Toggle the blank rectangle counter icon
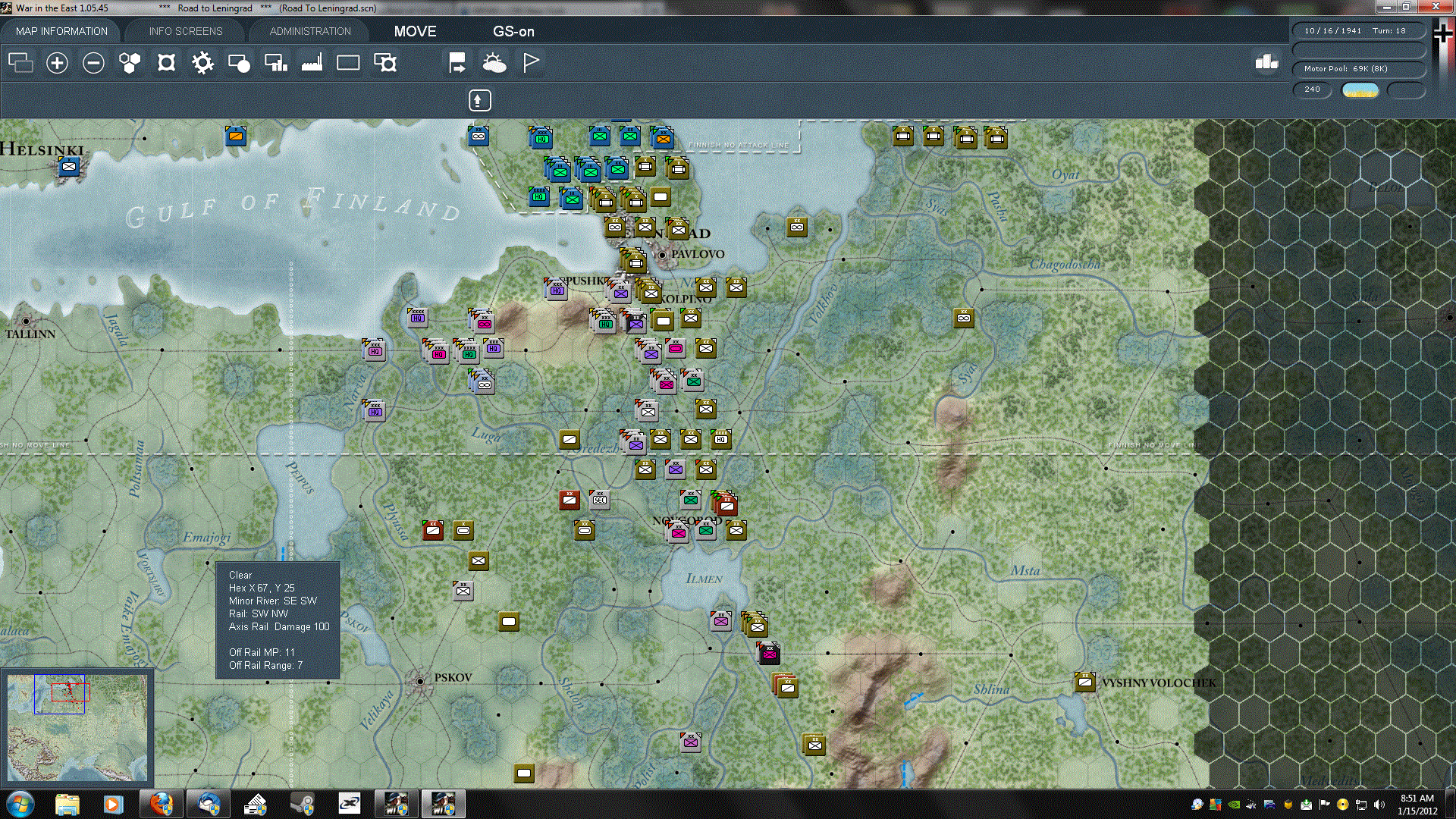 click(x=348, y=62)
